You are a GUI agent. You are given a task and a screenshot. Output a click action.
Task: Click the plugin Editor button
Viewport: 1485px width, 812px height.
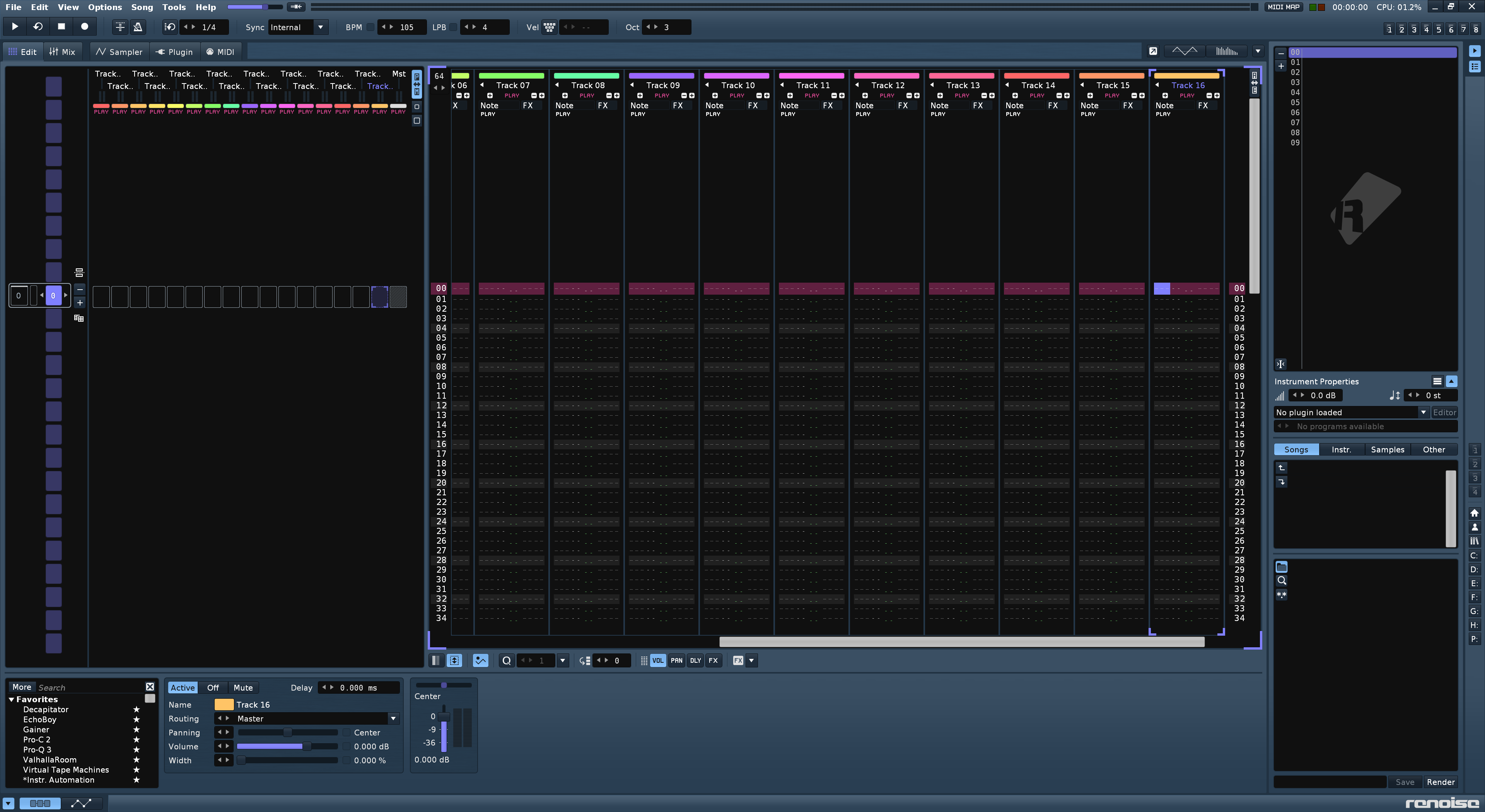point(1445,412)
